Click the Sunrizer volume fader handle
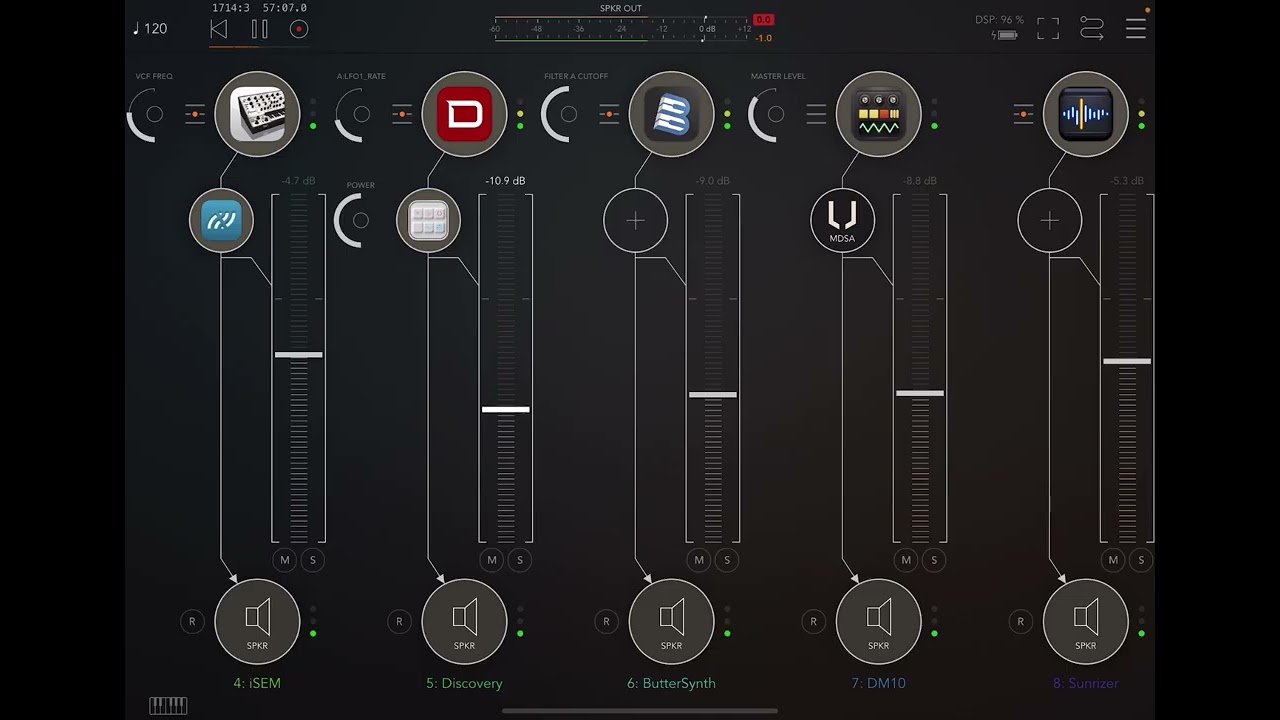 click(x=1127, y=361)
